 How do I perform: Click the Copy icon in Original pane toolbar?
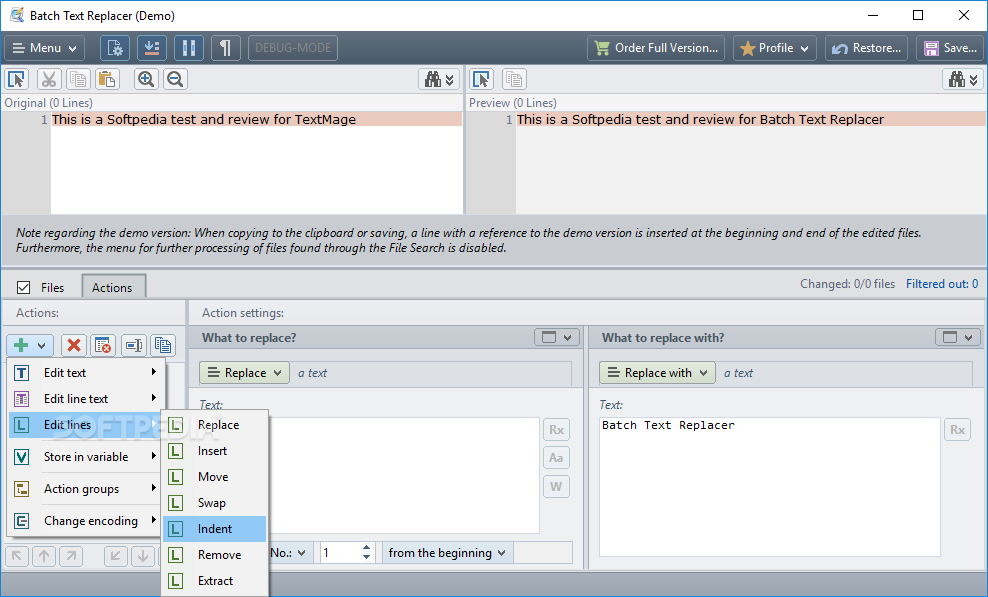click(x=78, y=79)
